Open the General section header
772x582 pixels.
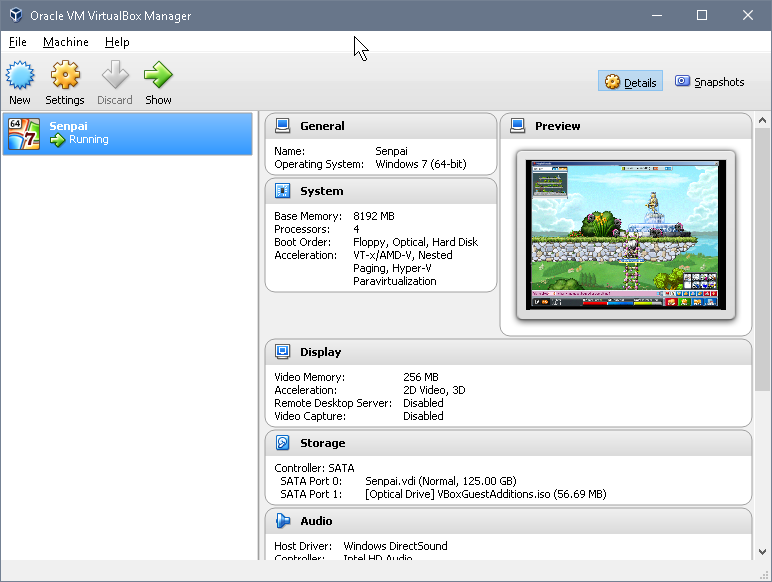click(x=381, y=126)
